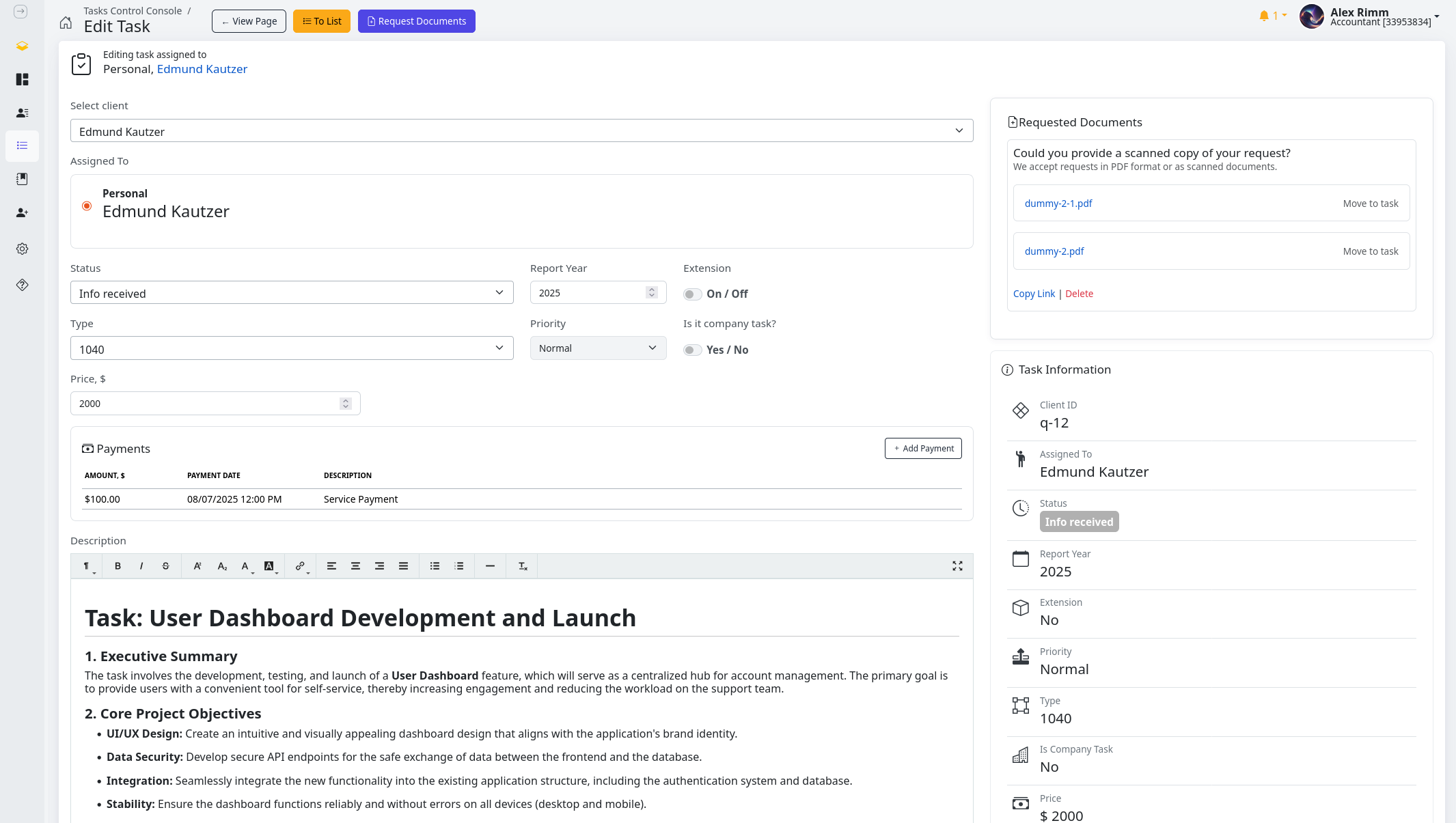Image resolution: width=1456 pixels, height=823 pixels.
Task: Open the Select client dropdown
Action: 521,131
